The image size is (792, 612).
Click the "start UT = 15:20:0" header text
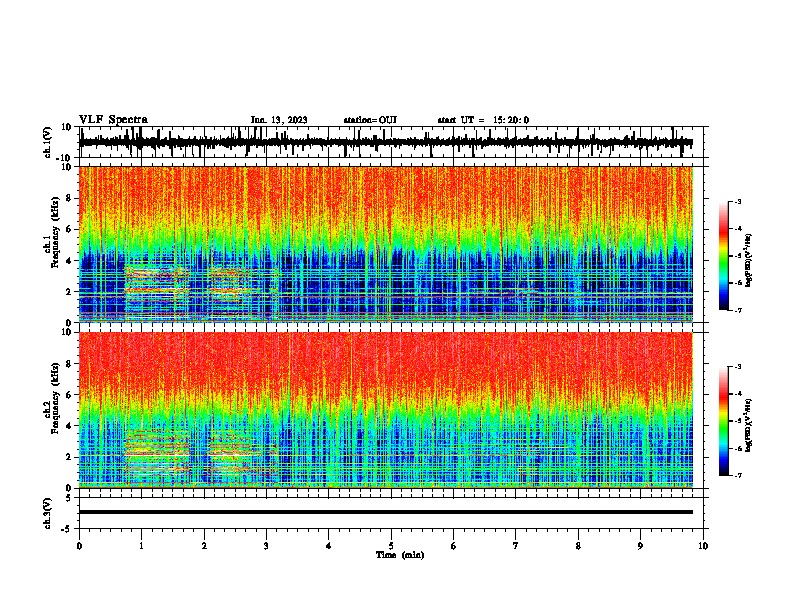pos(483,120)
